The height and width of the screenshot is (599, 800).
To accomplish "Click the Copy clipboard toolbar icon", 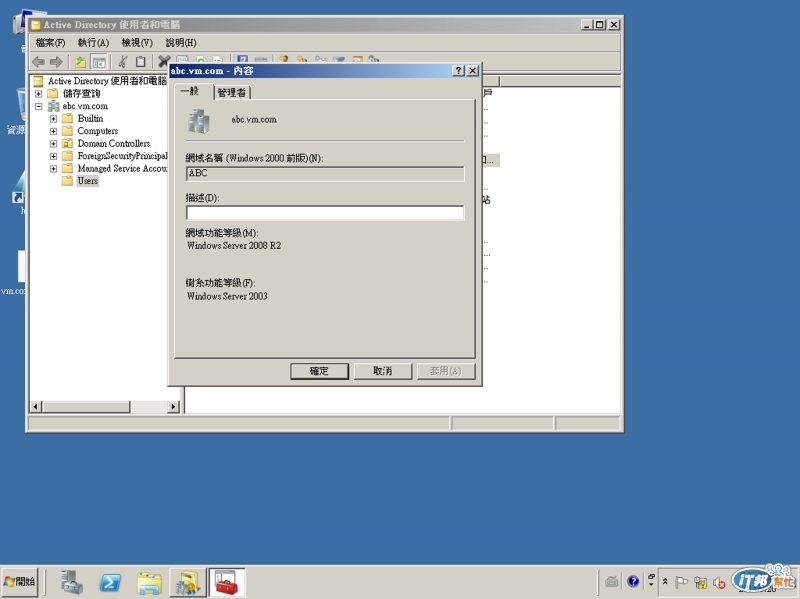I will (x=140, y=62).
